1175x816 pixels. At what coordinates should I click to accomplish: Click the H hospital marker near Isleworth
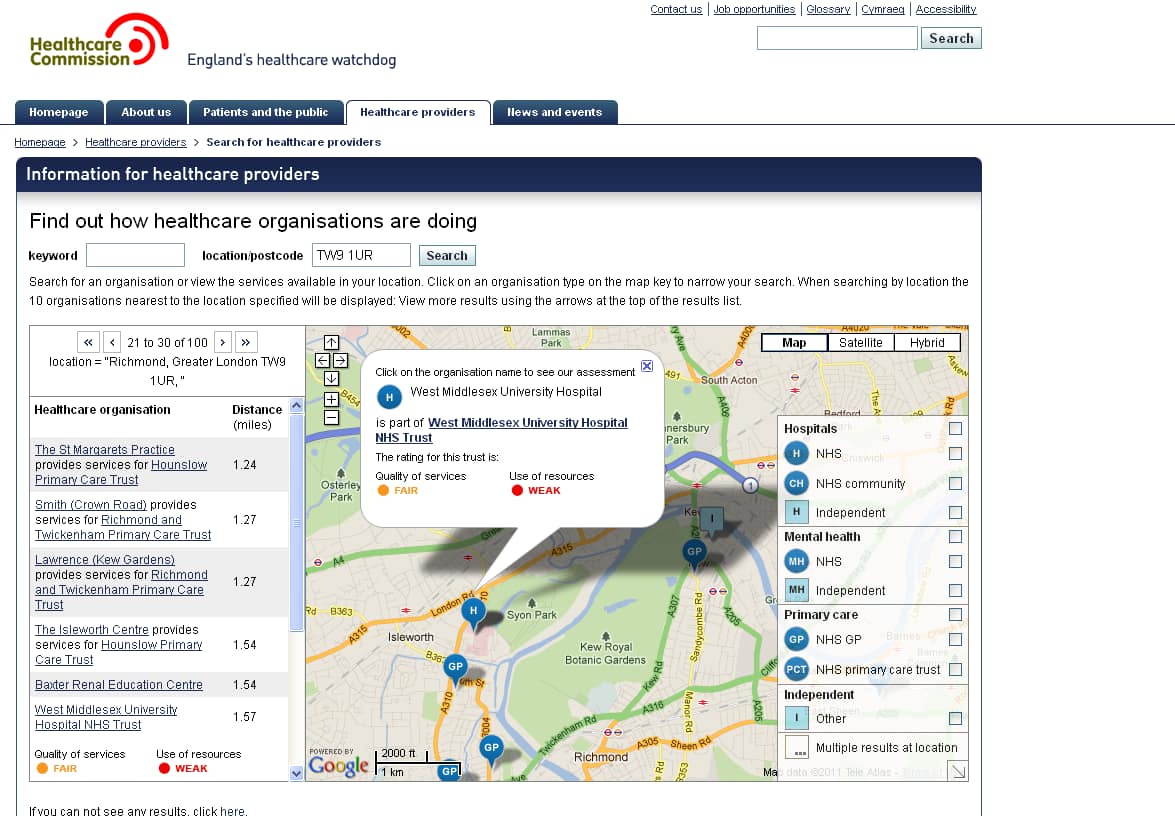(x=474, y=610)
